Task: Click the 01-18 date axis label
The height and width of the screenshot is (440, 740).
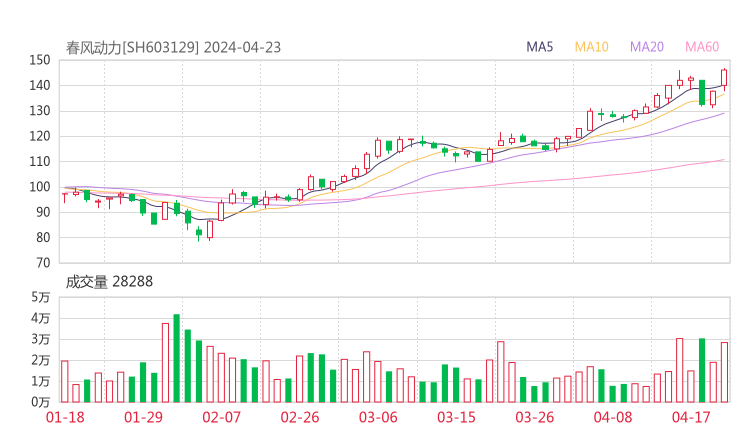Action: pos(65,417)
